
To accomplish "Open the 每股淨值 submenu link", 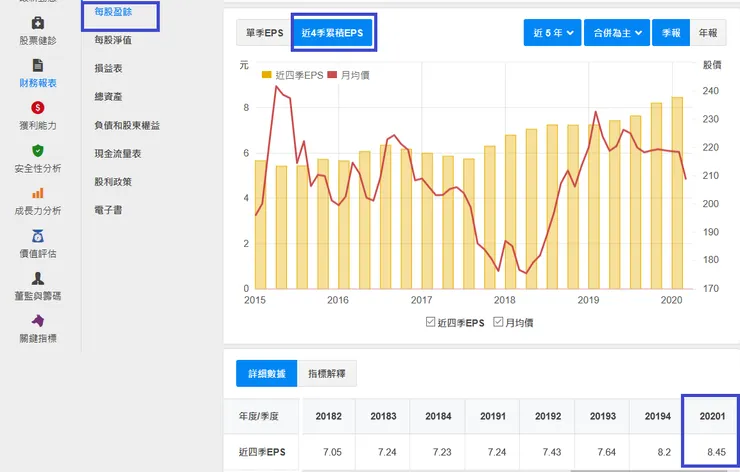I will (113, 40).
